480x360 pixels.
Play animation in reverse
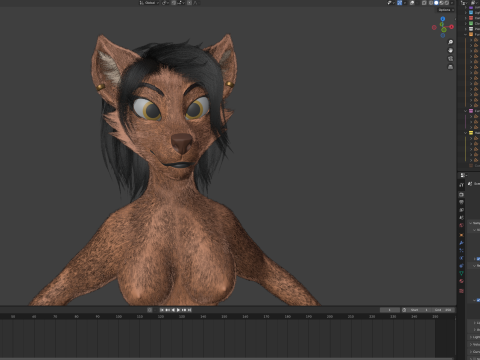(x=173, y=310)
